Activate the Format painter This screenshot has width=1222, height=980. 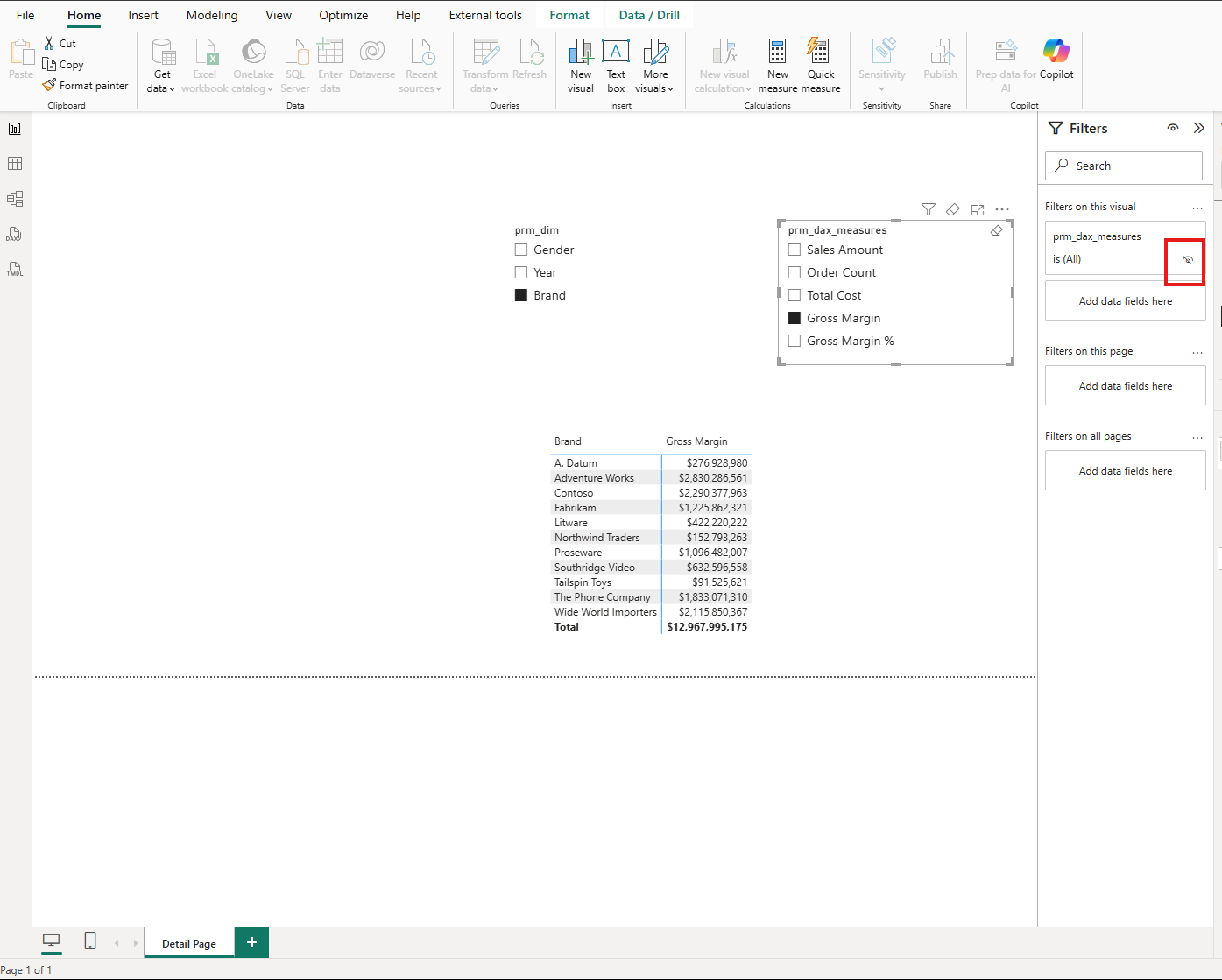point(85,86)
